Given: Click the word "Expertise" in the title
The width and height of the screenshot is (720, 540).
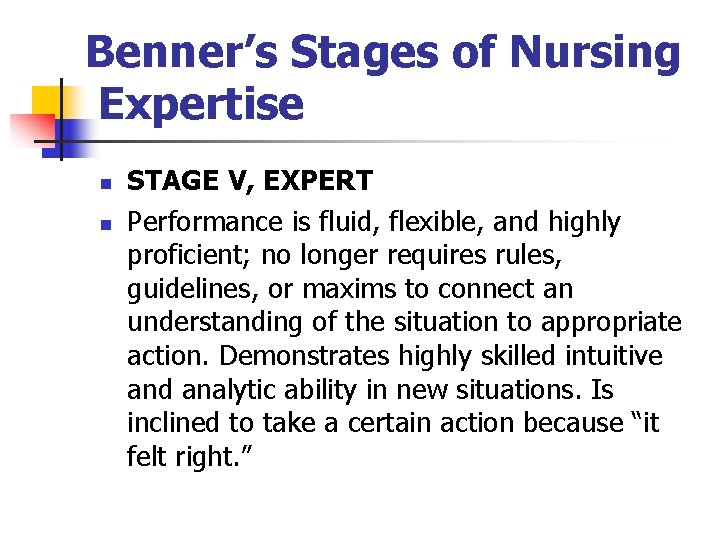Looking at the screenshot, I should tap(202, 104).
